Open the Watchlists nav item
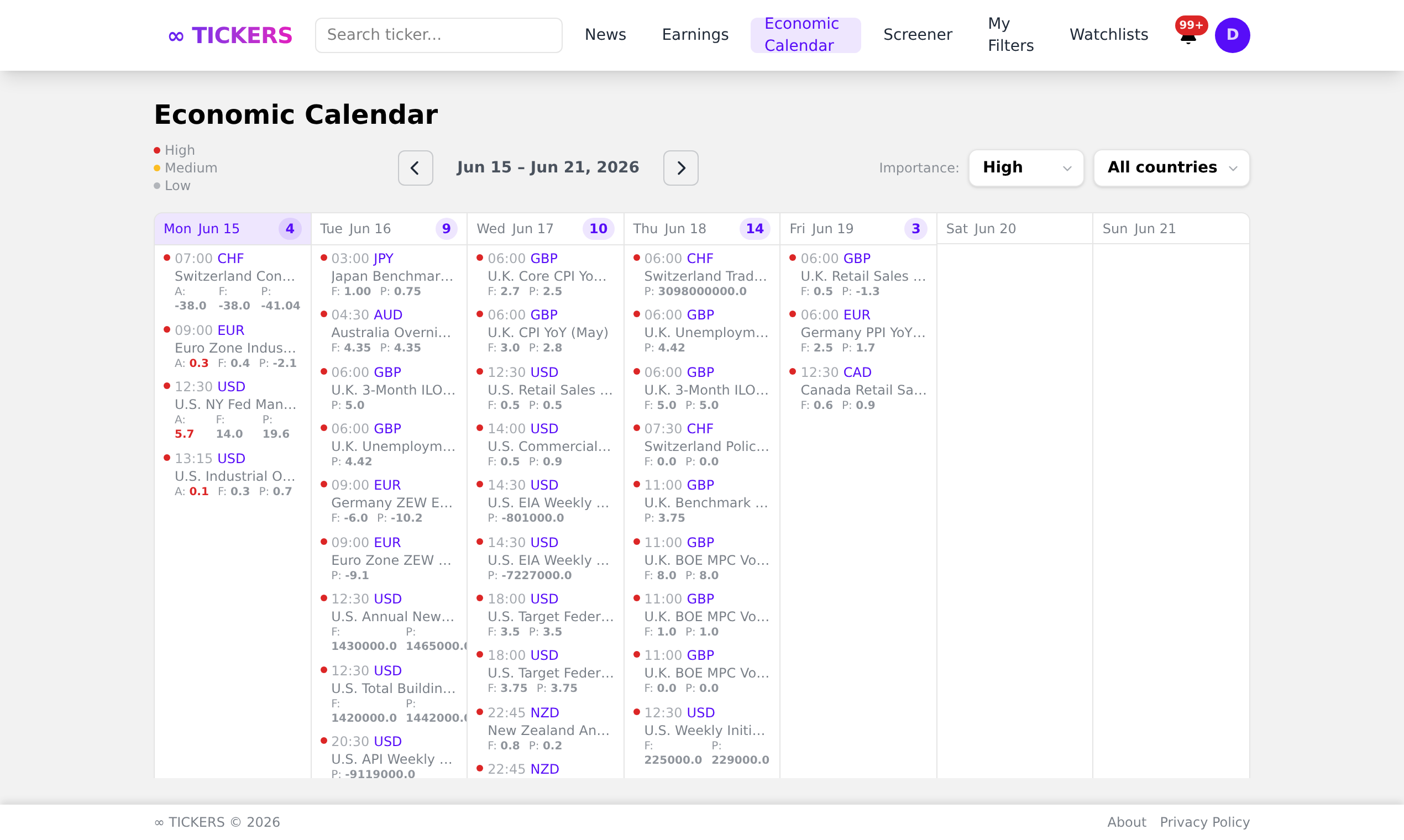The image size is (1404, 840). (1108, 35)
